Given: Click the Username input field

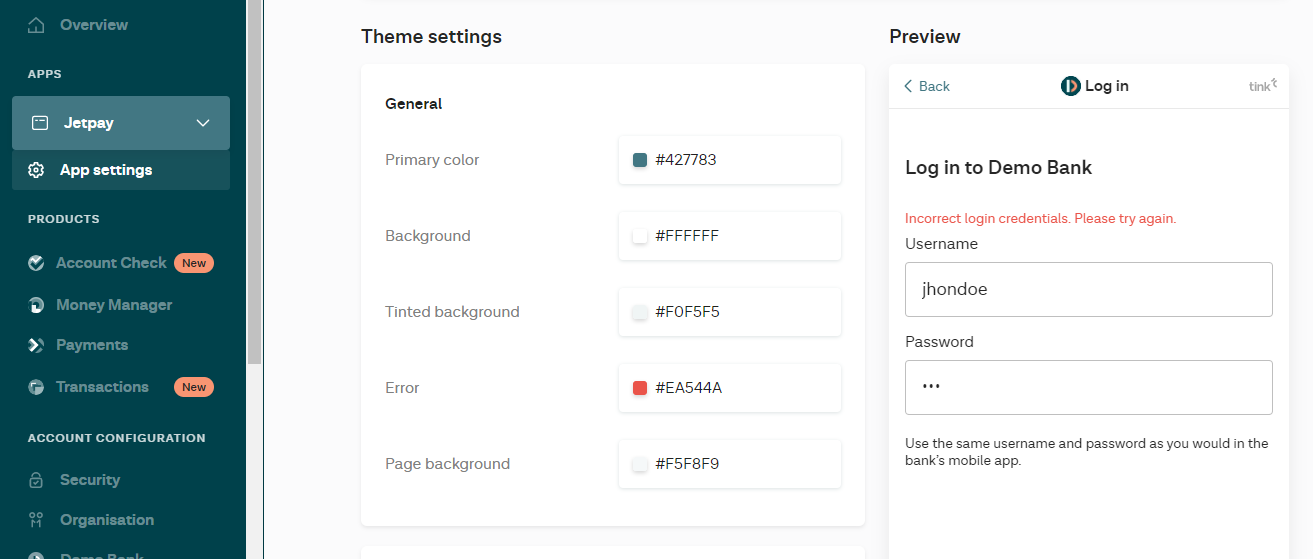Looking at the screenshot, I should point(1088,290).
